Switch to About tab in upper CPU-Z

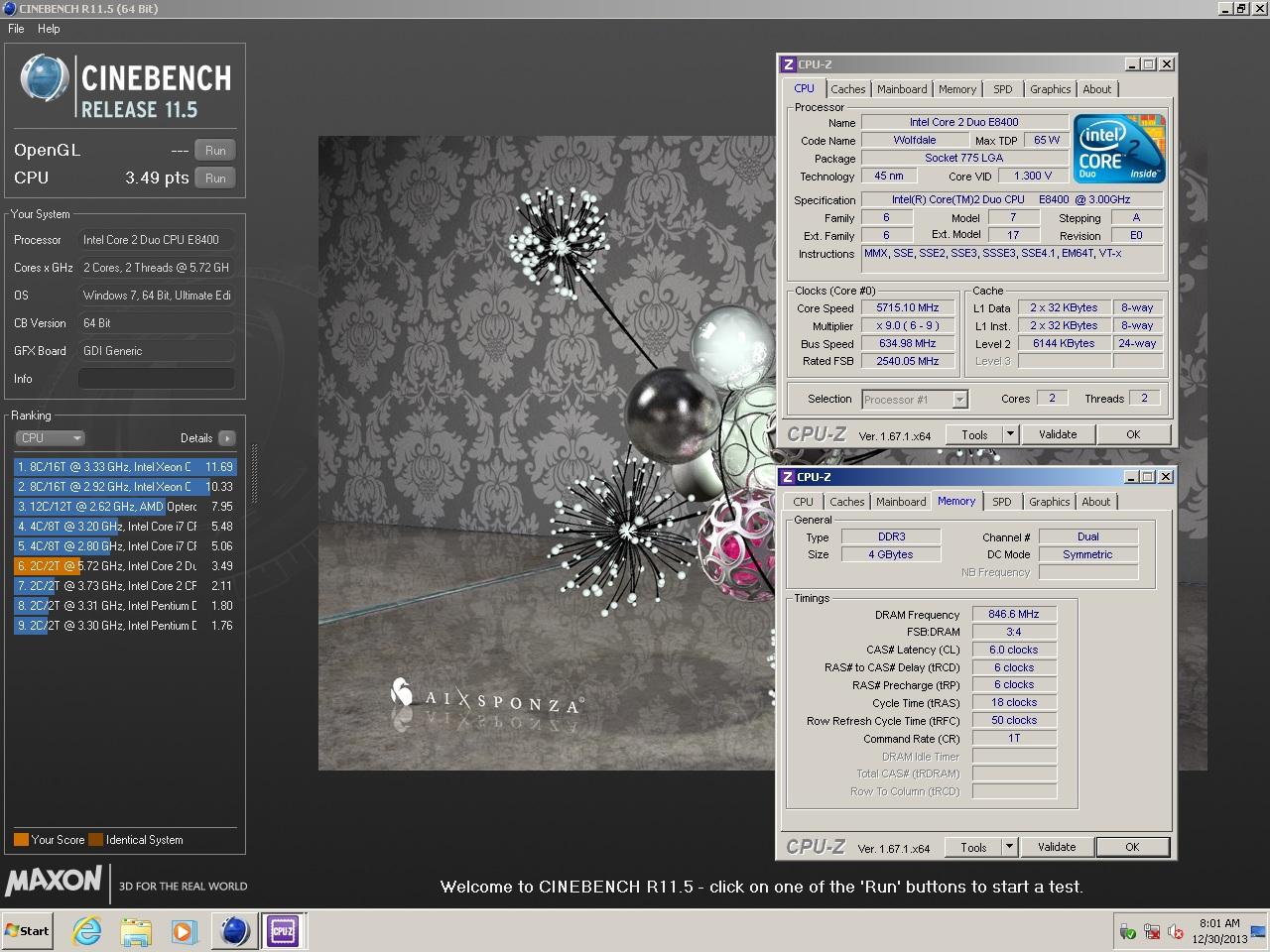(1097, 89)
